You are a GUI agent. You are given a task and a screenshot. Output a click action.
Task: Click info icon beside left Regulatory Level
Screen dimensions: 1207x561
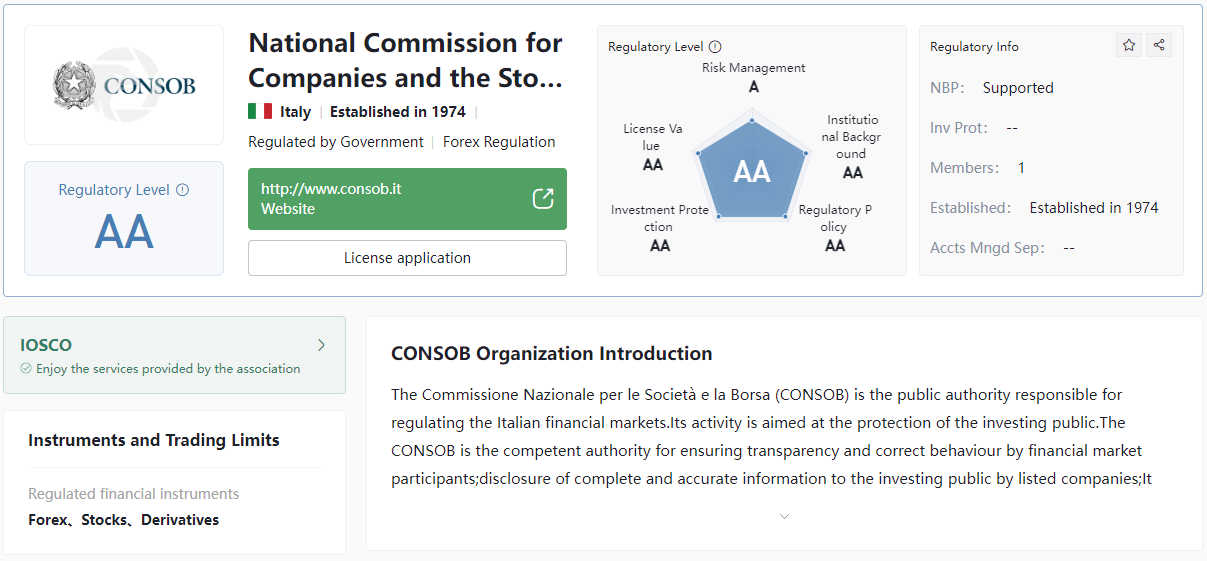click(182, 190)
